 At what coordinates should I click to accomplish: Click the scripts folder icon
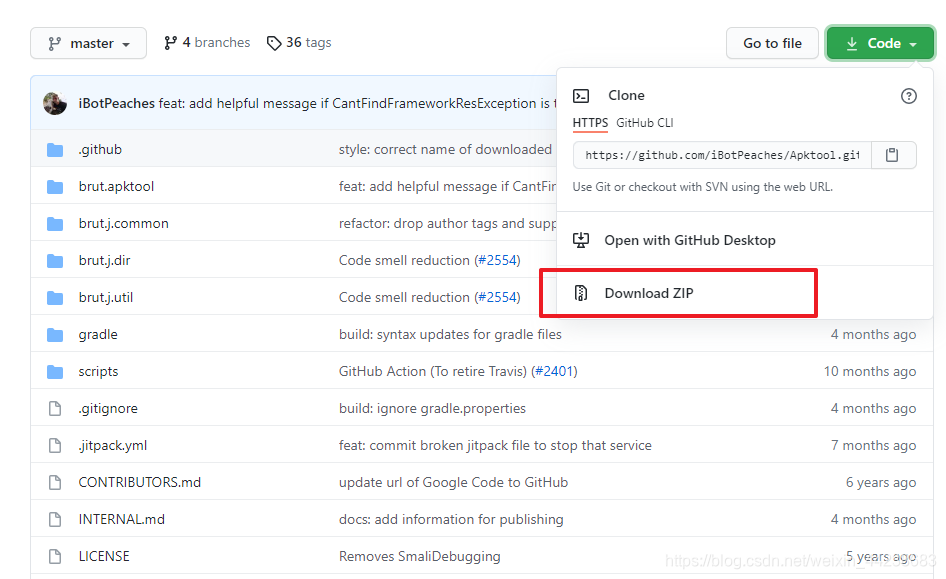[x=55, y=372]
